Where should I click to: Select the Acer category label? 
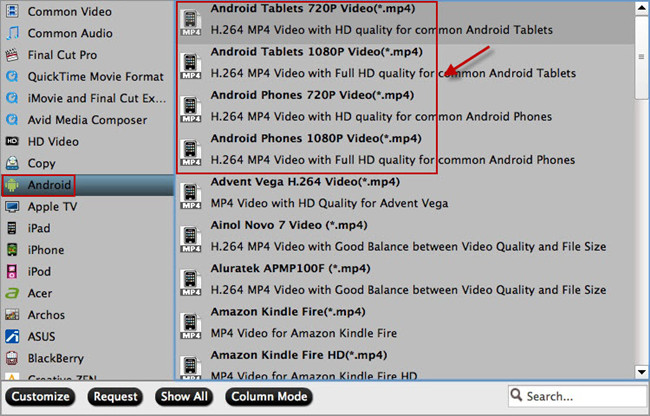click(40, 293)
